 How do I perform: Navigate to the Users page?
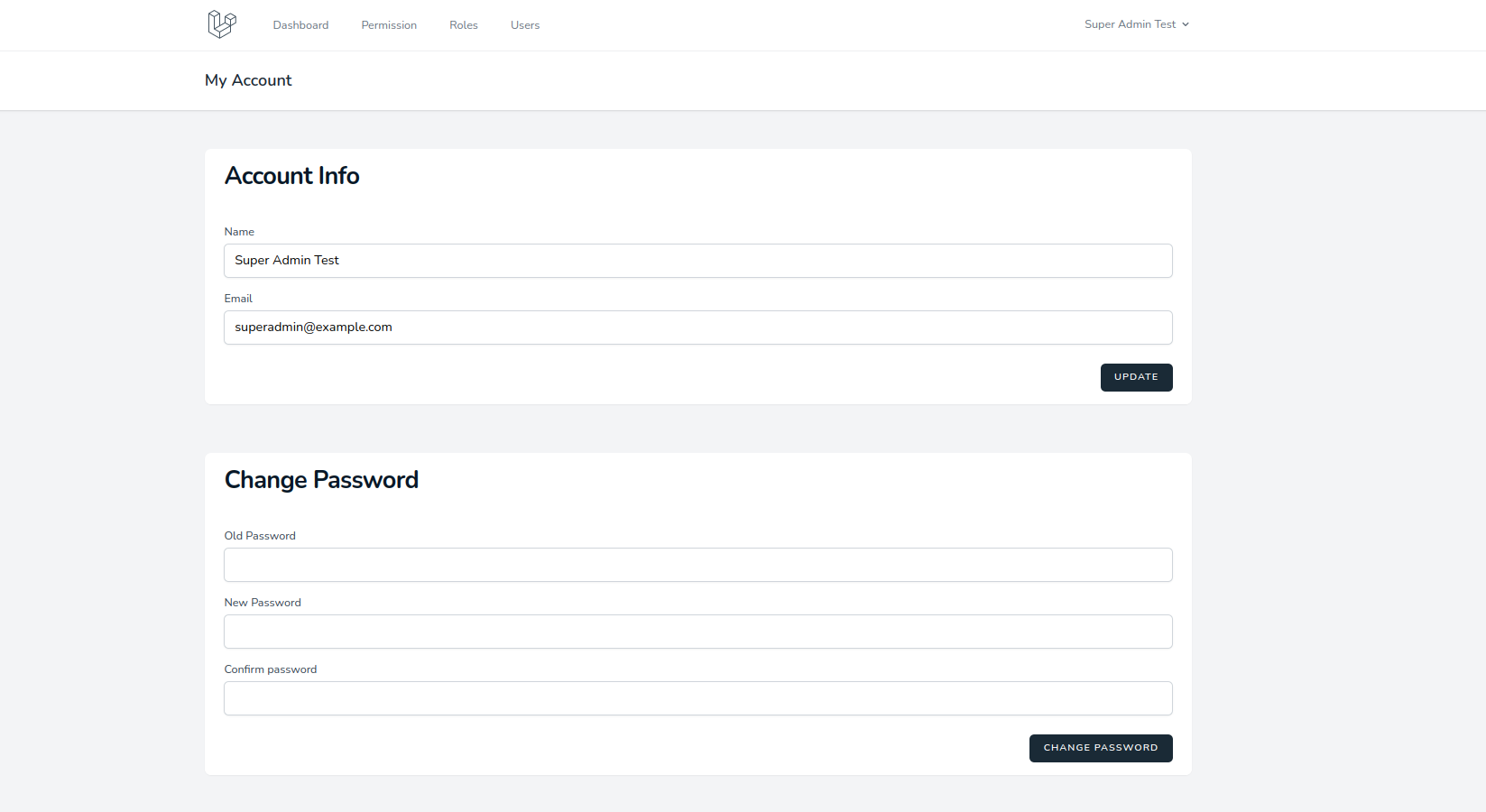pyautogui.click(x=525, y=25)
